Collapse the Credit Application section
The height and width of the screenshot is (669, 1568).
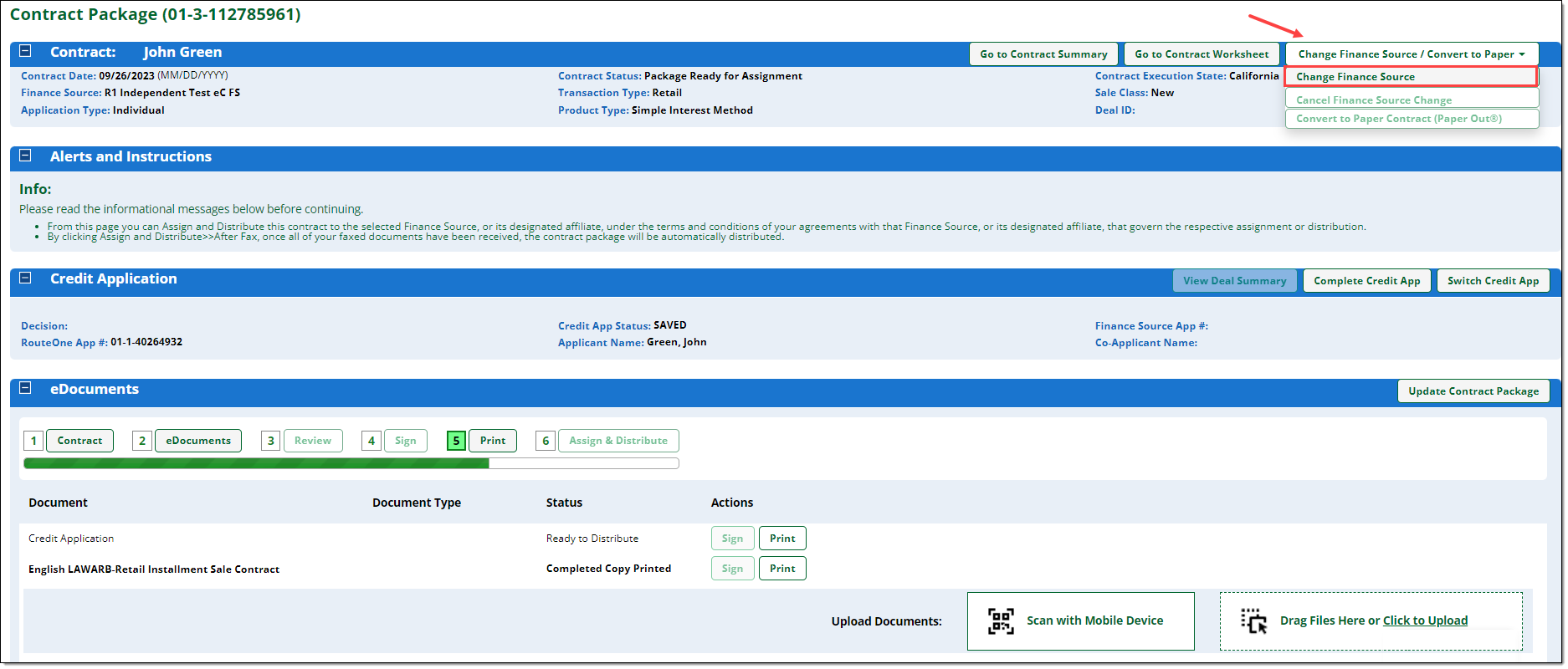(25, 278)
